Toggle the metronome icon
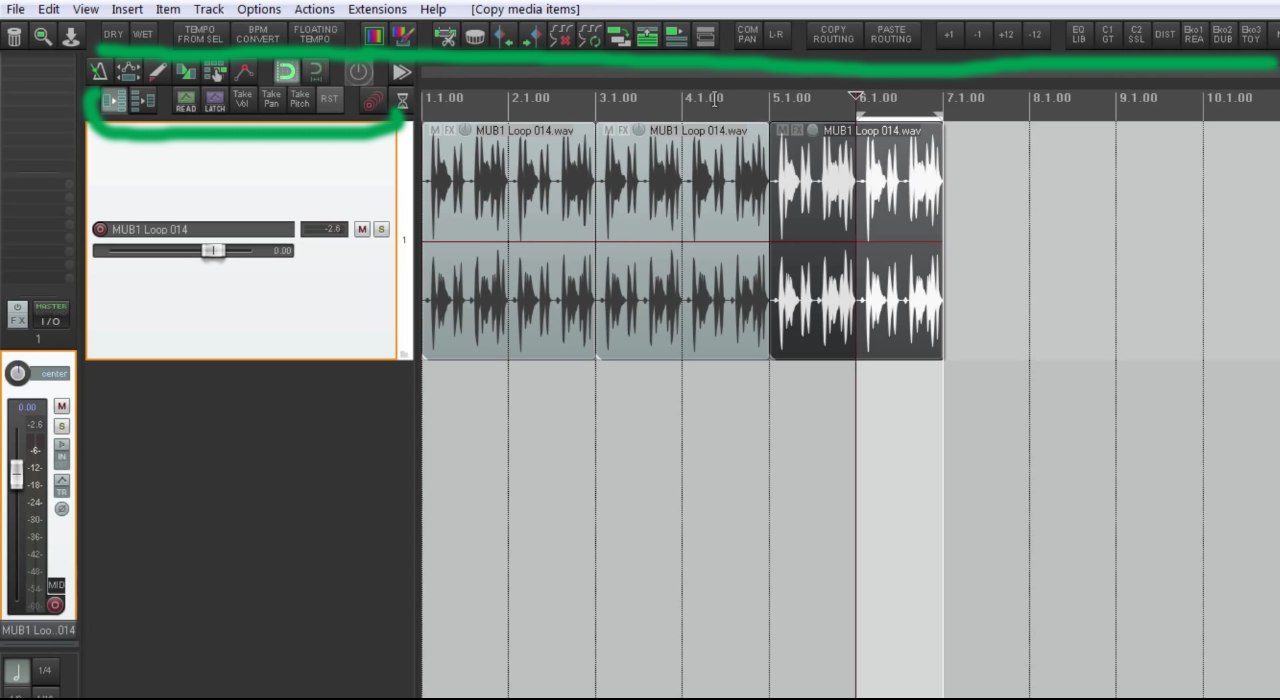The height and width of the screenshot is (700, 1280). (98, 71)
